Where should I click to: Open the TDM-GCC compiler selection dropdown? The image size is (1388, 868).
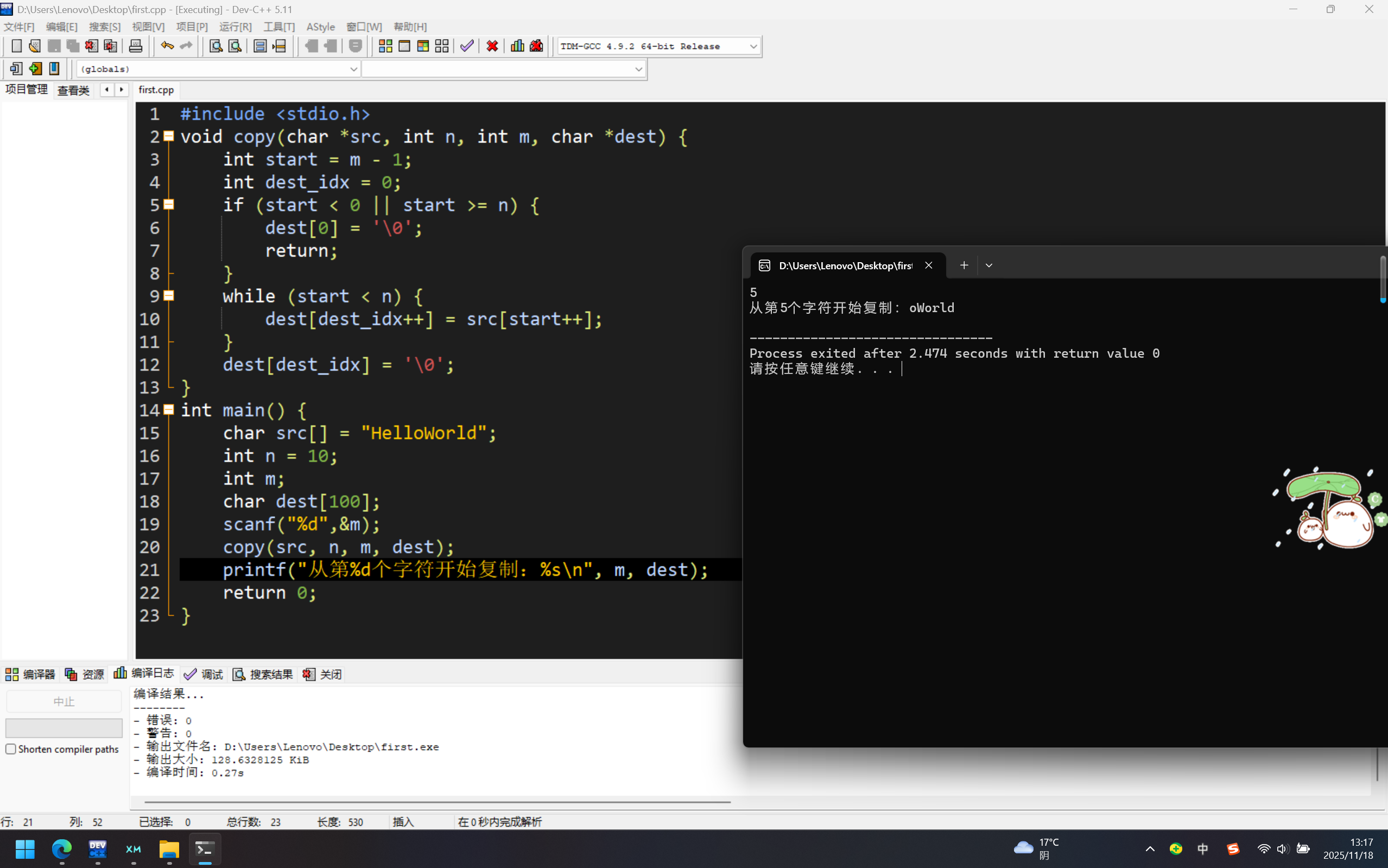pyautogui.click(x=753, y=46)
